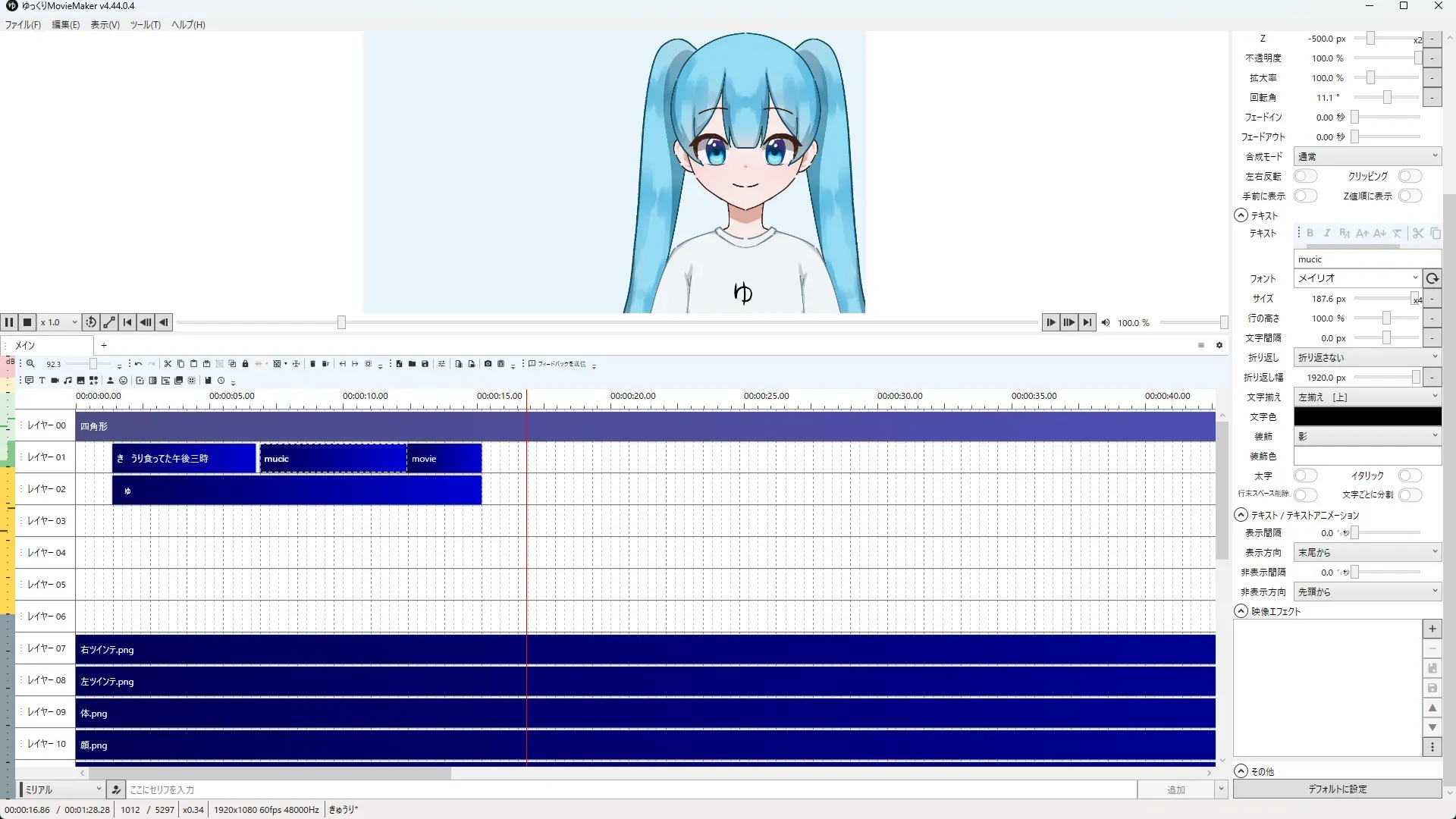1456x819 pixels.
Task: Add a video item with the video camera icon
Action: [x=55, y=381]
